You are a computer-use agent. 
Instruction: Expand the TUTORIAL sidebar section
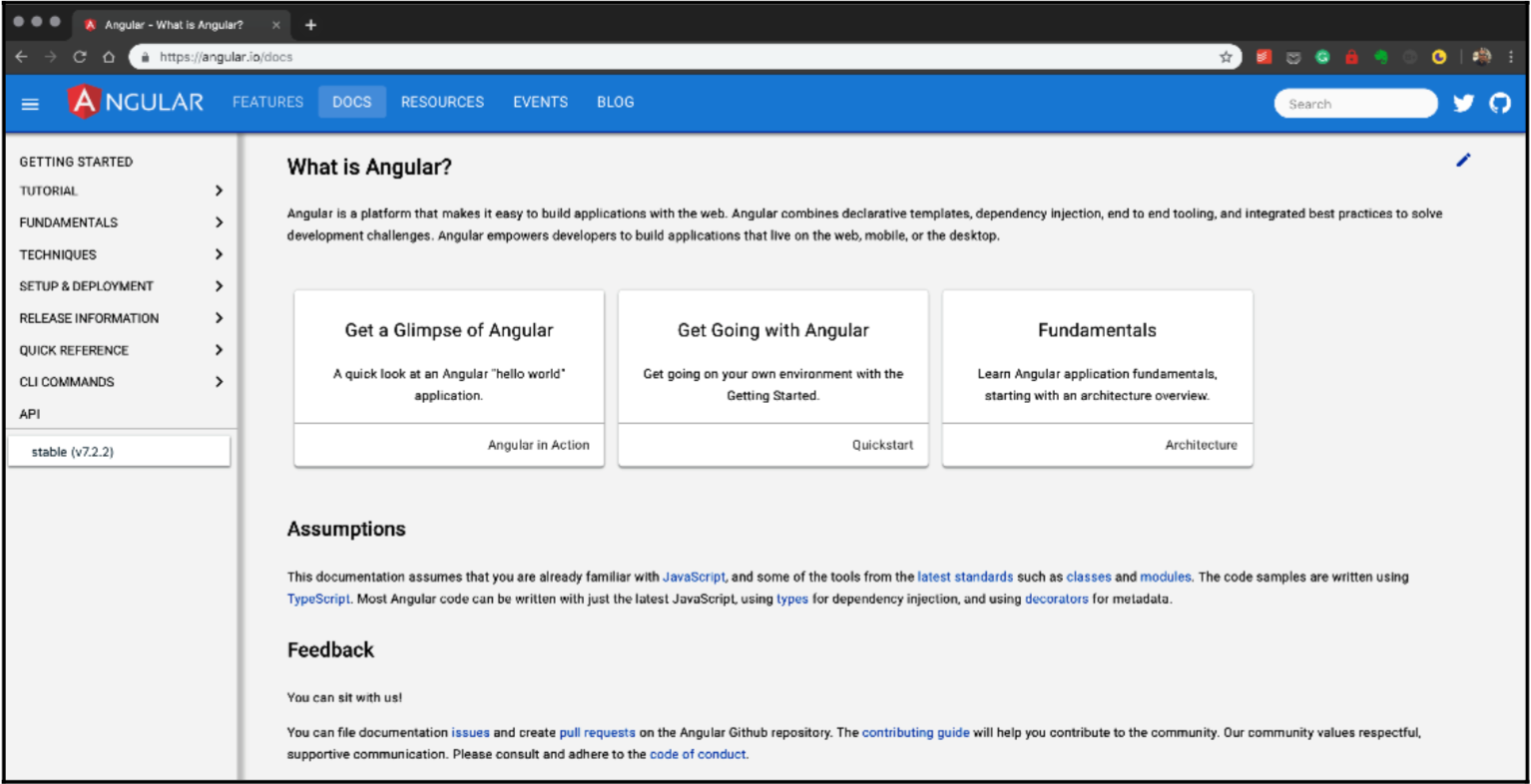point(120,191)
